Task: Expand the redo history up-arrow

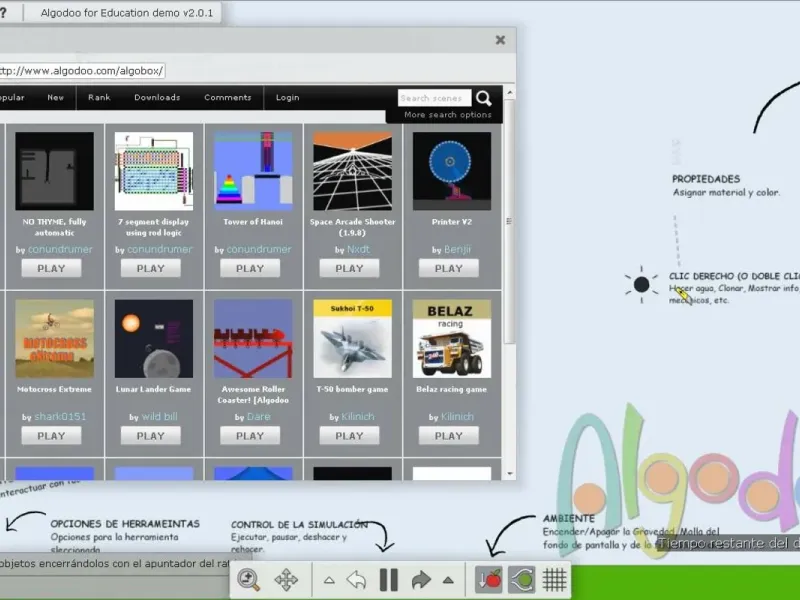Action: (448, 580)
